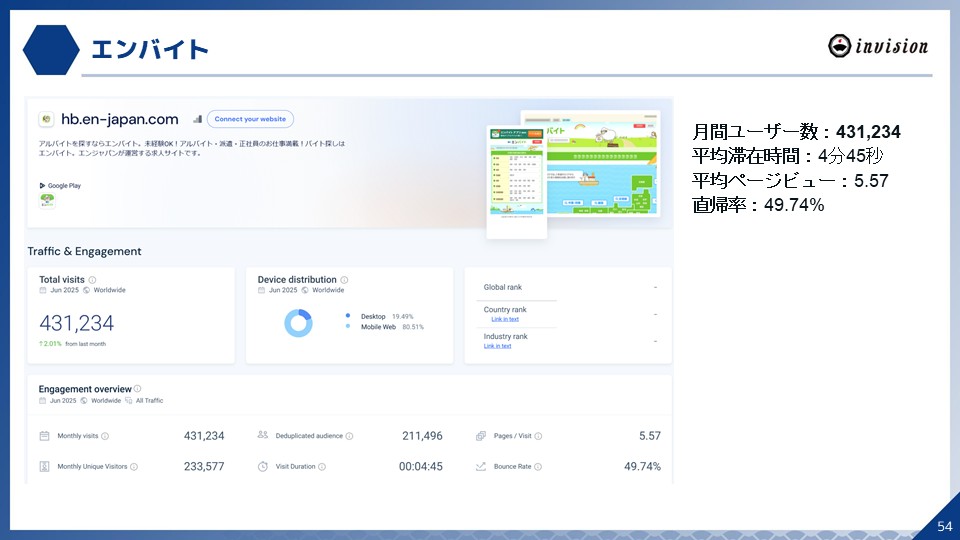Click the 2.01% from last month text

tap(72, 343)
